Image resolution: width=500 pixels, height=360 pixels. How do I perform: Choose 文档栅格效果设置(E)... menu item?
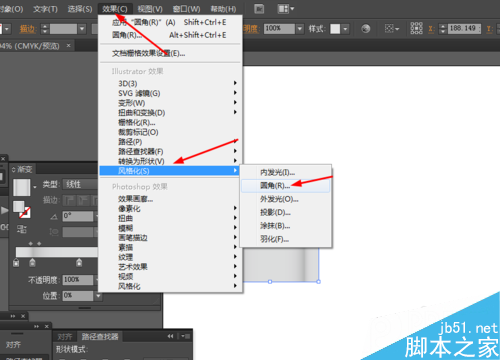pyautogui.click(x=170, y=53)
